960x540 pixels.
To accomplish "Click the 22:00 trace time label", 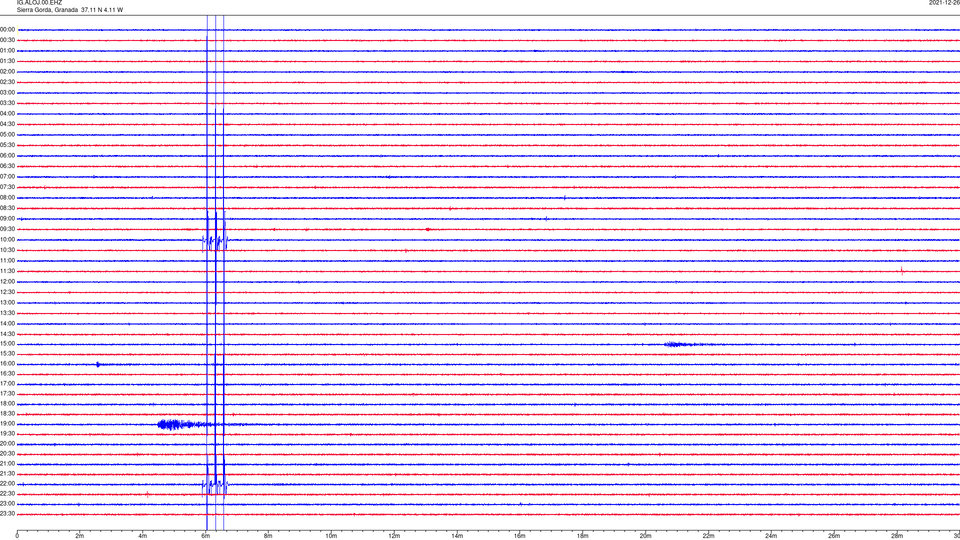I will pyautogui.click(x=7, y=484).
